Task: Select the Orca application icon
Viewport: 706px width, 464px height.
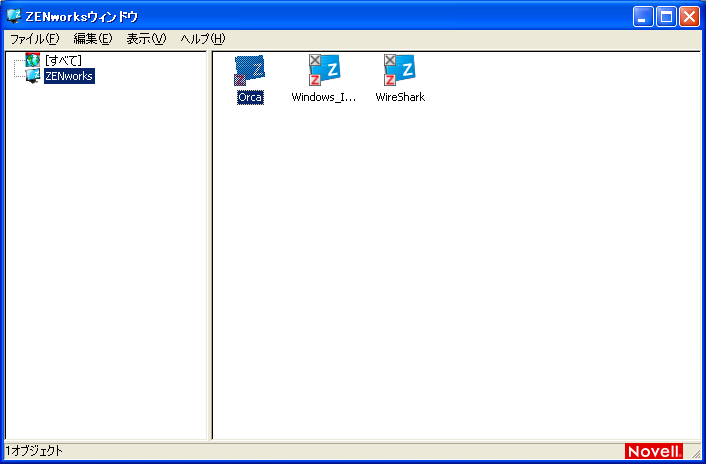Action: [249, 70]
